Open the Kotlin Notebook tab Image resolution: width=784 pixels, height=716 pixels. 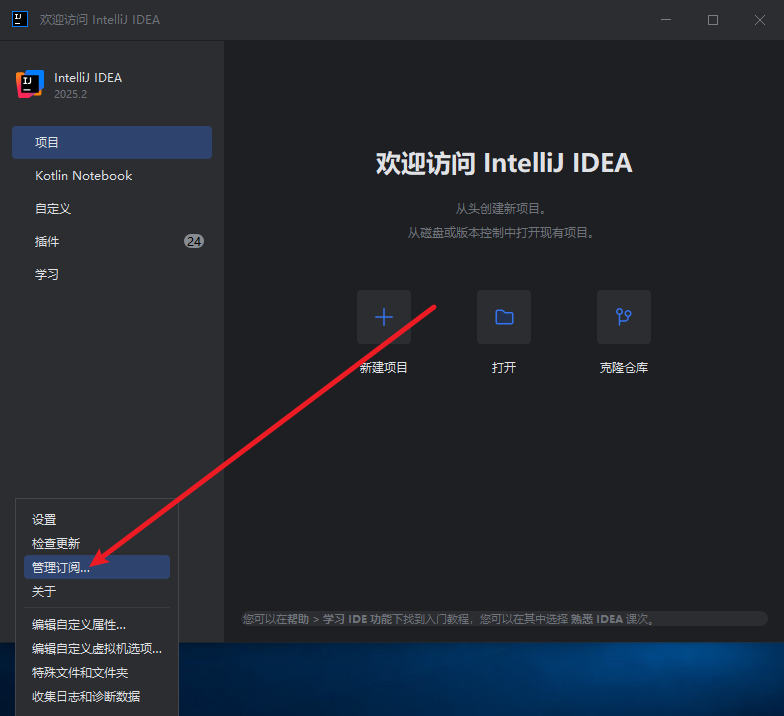pos(112,176)
